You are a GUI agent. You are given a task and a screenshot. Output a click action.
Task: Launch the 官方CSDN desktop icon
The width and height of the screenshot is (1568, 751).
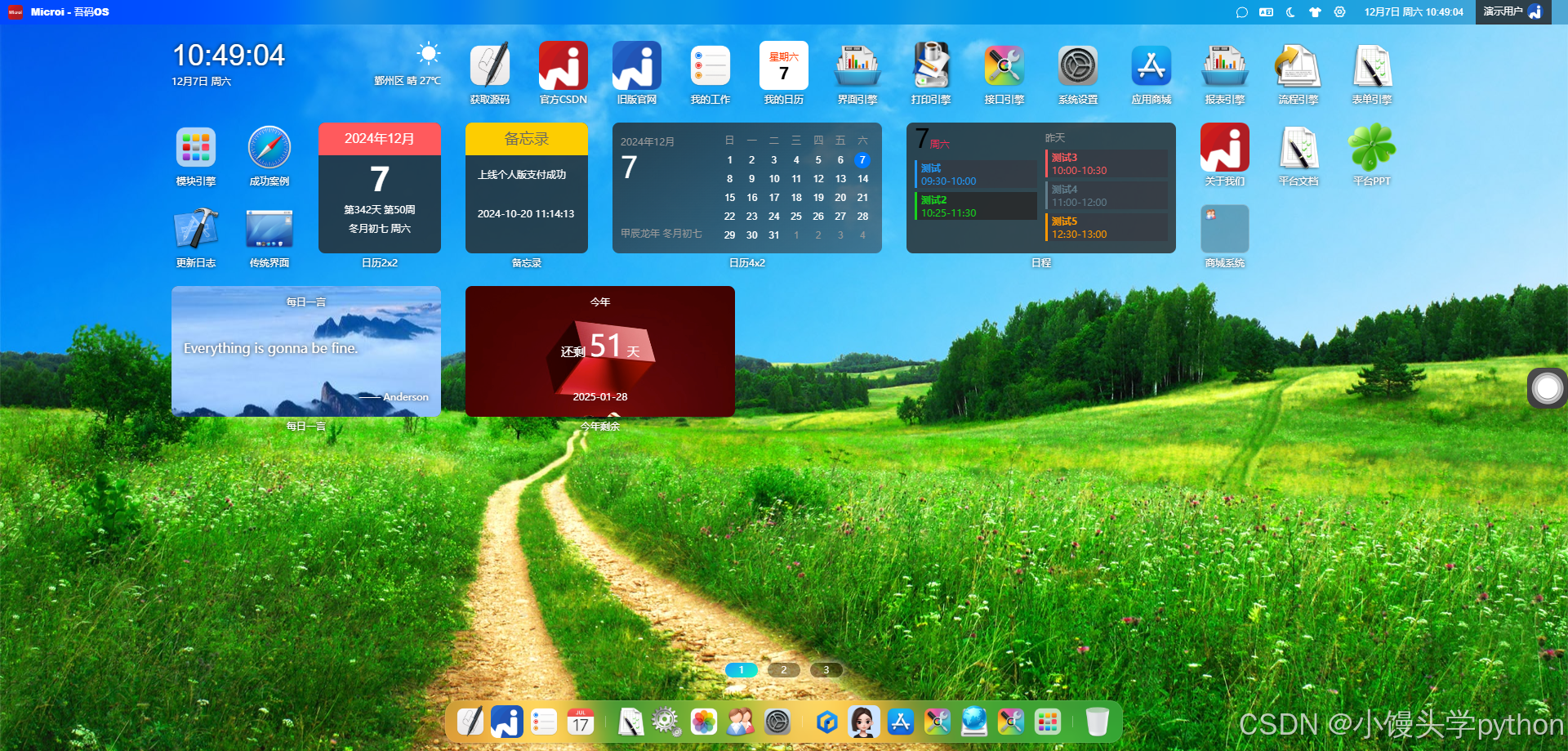pyautogui.click(x=563, y=65)
